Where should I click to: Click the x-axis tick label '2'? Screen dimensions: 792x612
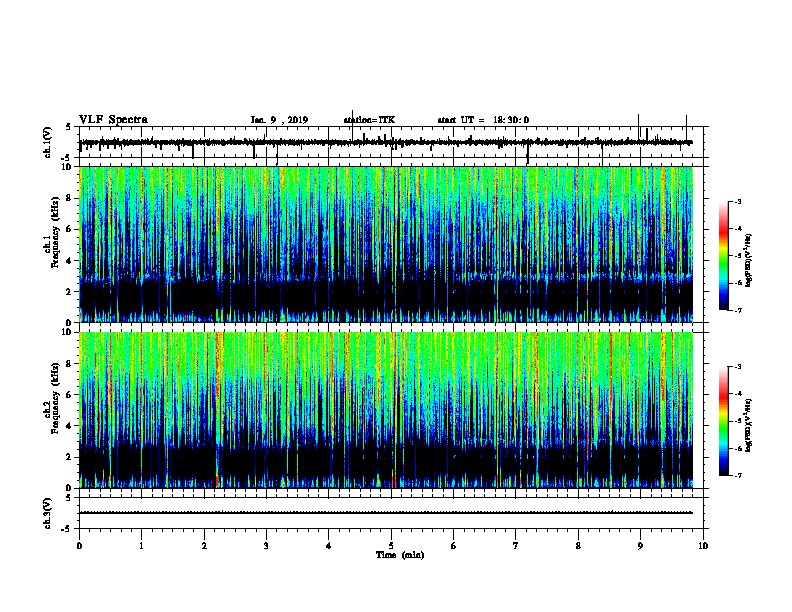[x=204, y=546]
